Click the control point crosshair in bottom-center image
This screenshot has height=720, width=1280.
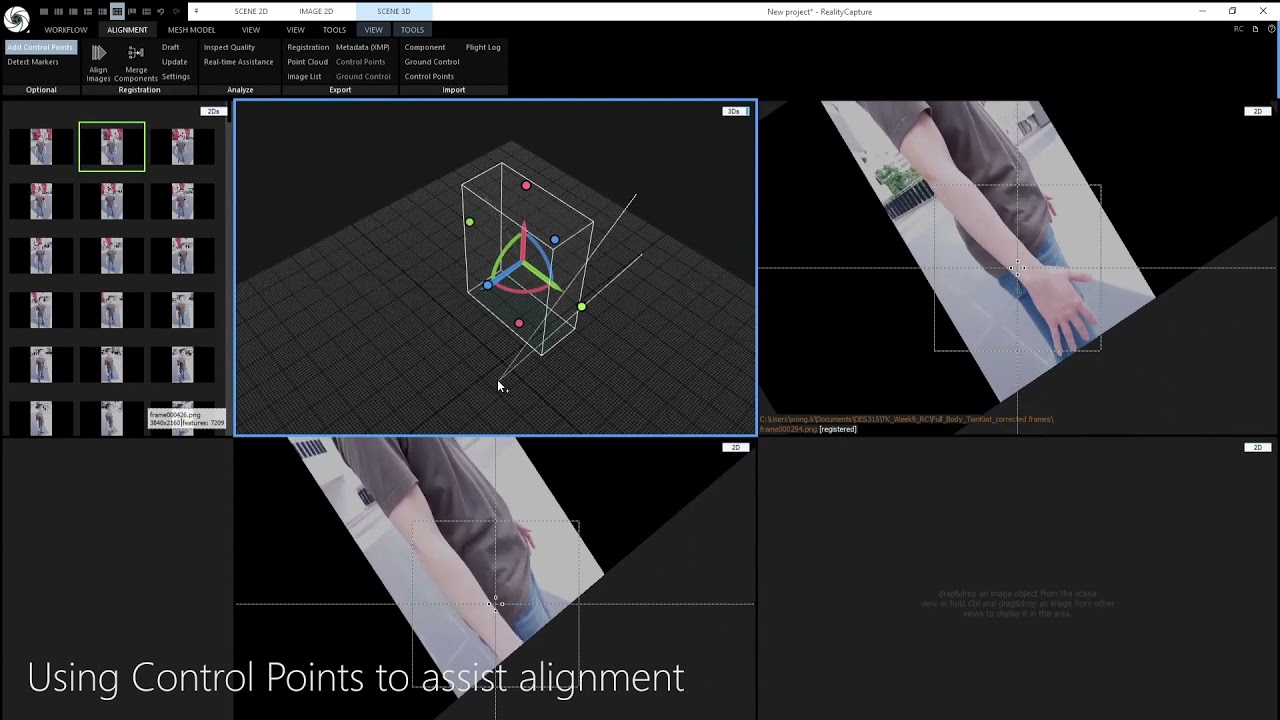coord(495,603)
